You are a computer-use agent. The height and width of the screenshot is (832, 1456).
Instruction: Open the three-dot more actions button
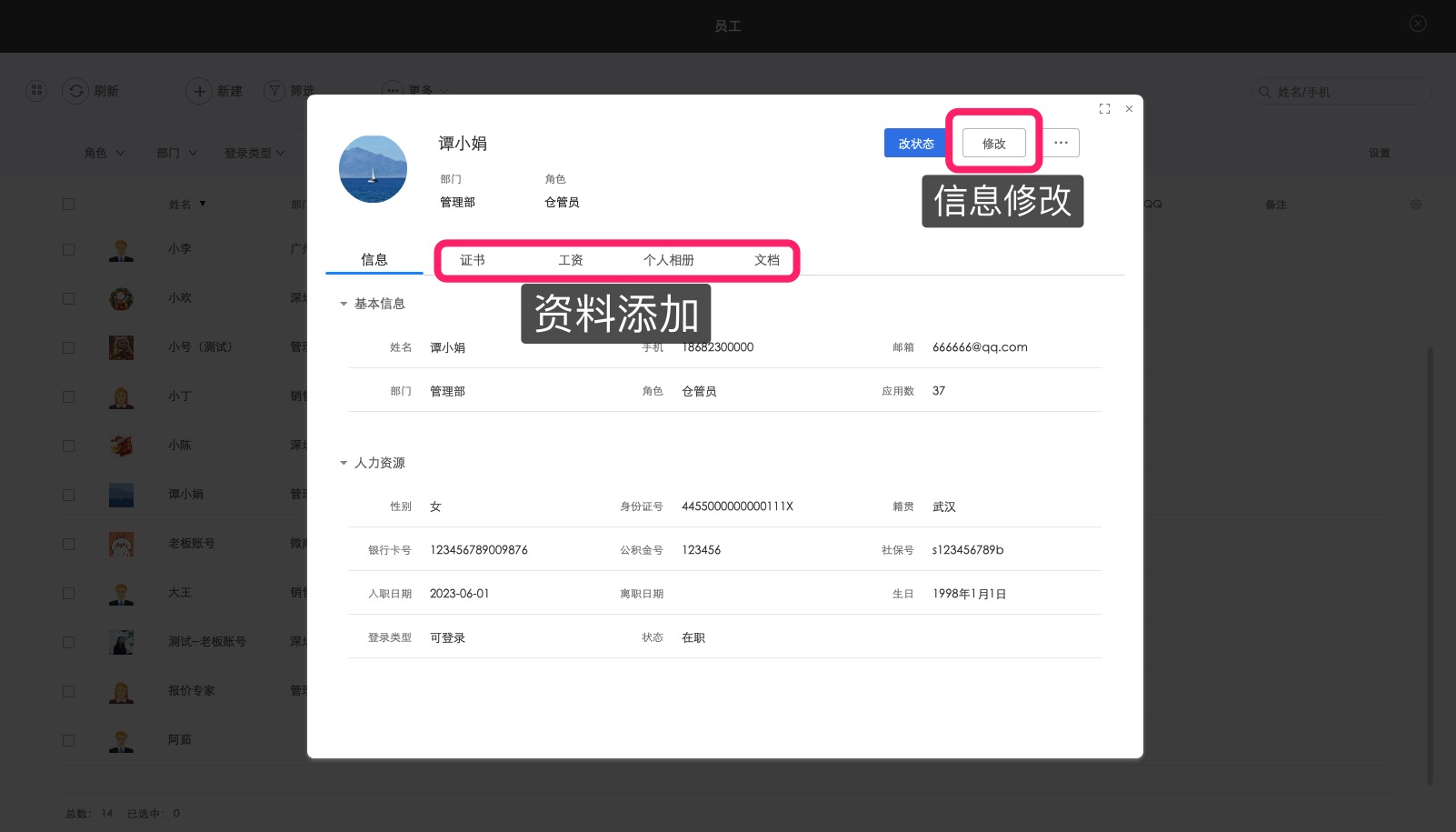point(1061,143)
